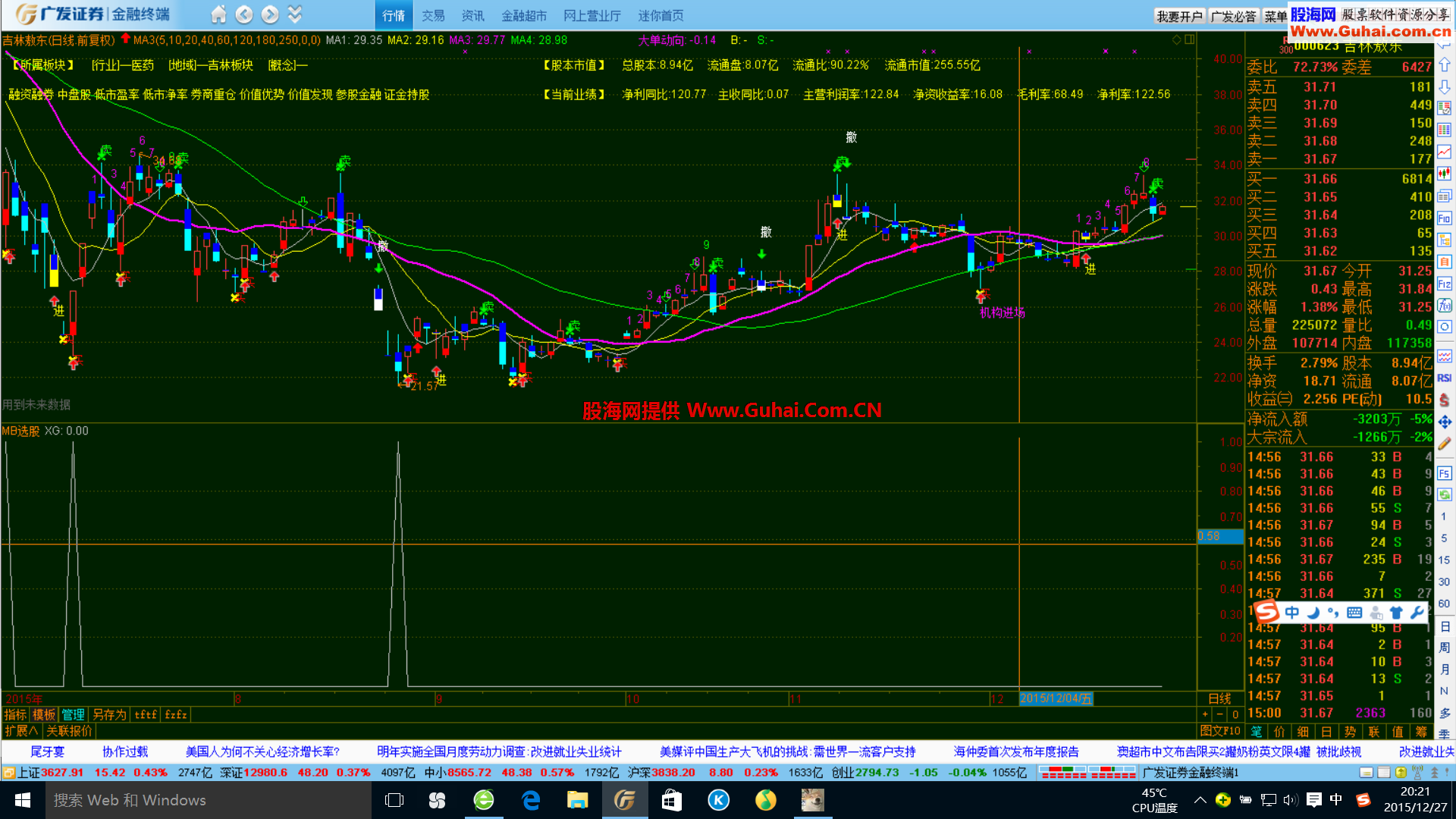Open the 菜单 button
The height and width of the screenshot is (819, 1456).
(x=1276, y=16)
